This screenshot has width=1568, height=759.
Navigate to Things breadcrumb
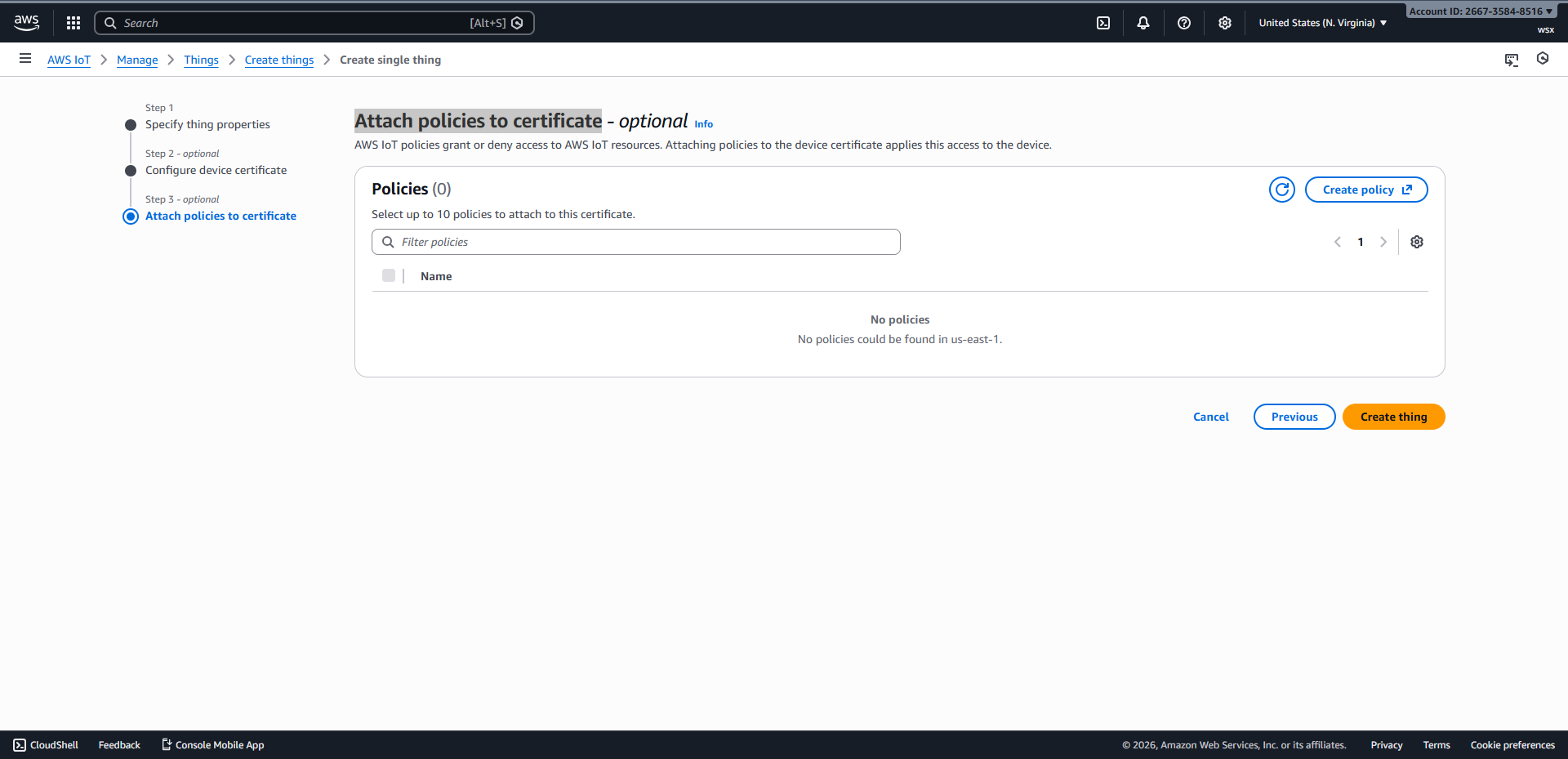click(201, 60)
